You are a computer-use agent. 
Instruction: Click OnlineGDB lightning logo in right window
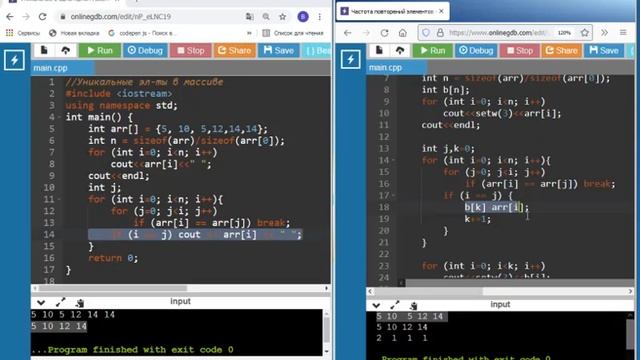351,60
